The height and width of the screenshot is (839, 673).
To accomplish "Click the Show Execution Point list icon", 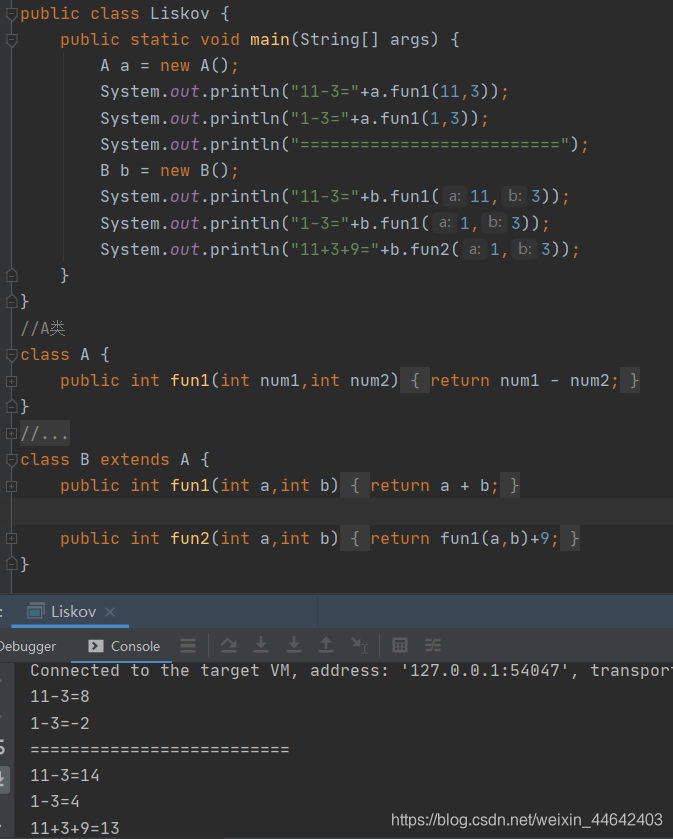I will [x=188, y=646].
